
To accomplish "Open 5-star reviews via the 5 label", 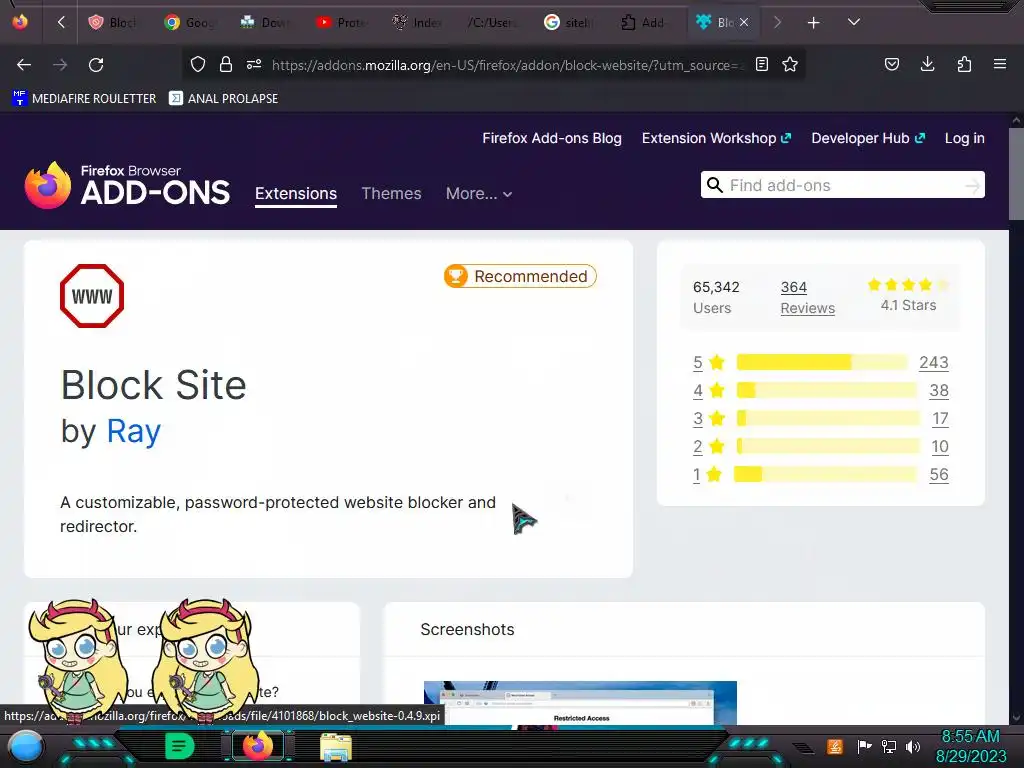I will (697, 362).
